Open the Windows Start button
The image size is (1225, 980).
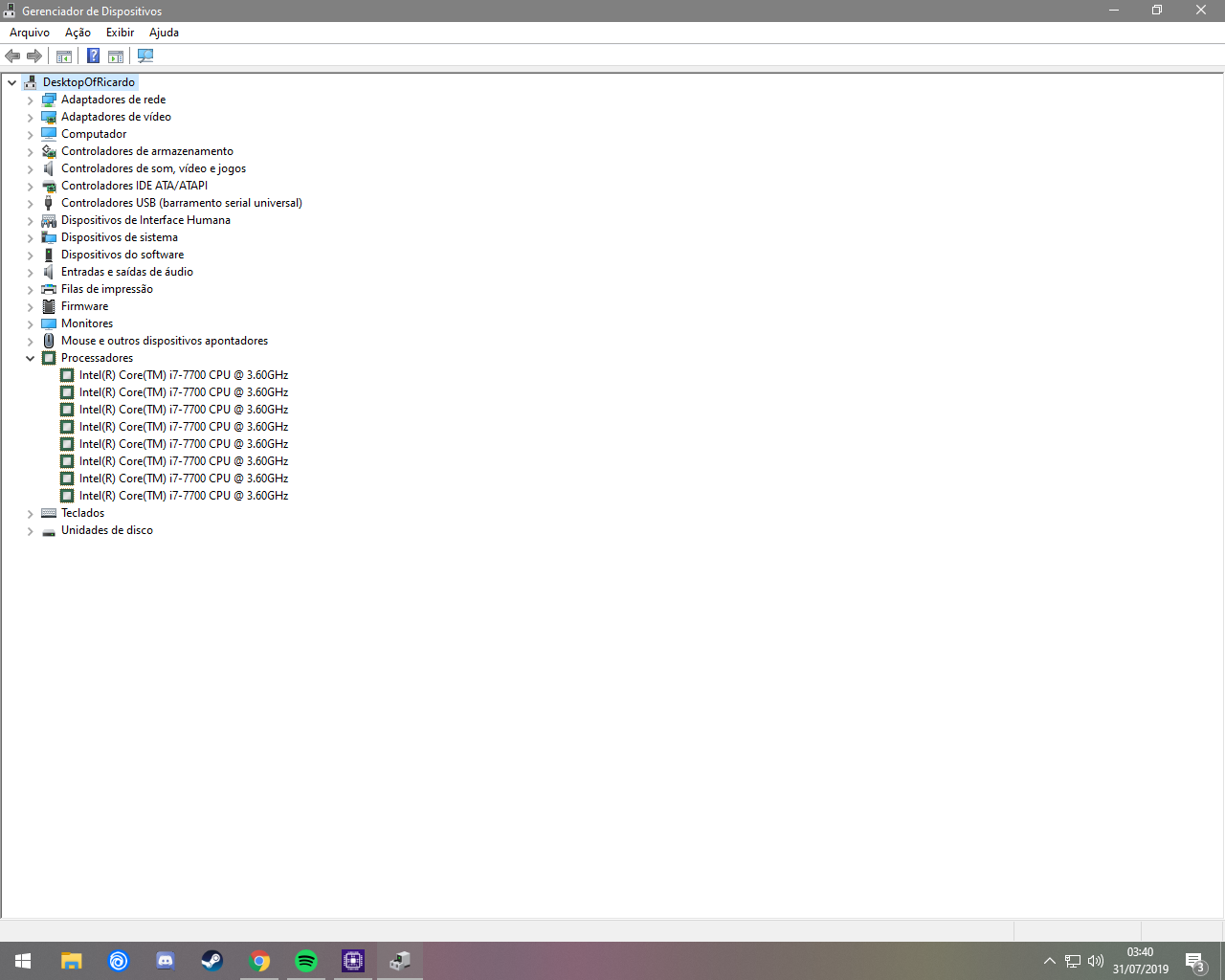coord(23,961)
